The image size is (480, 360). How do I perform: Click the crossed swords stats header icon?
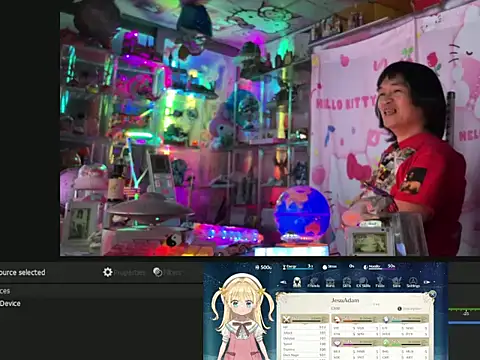coord(287,320)
